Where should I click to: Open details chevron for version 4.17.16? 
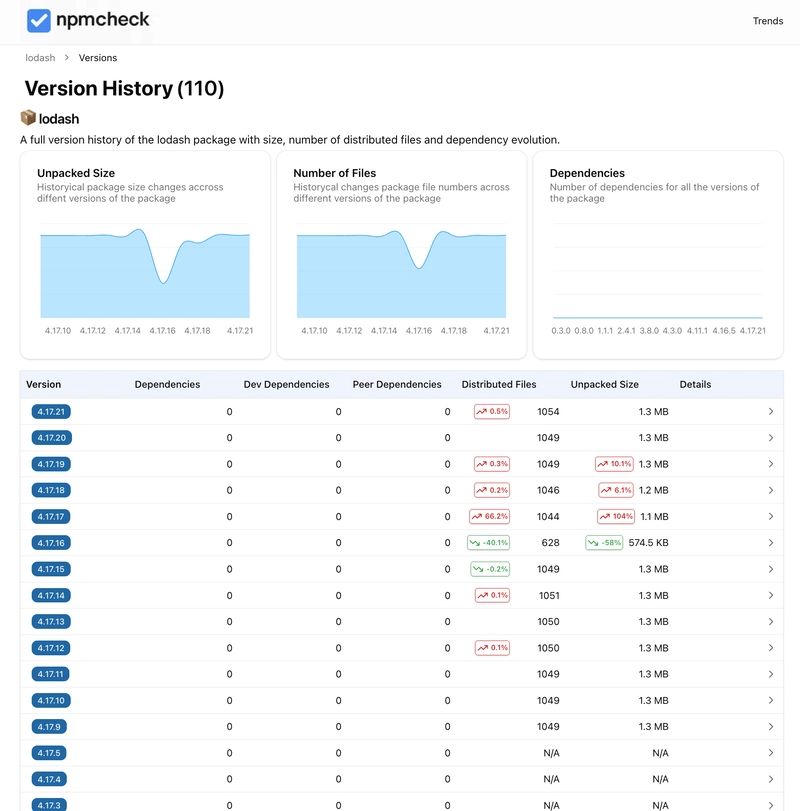771,543
